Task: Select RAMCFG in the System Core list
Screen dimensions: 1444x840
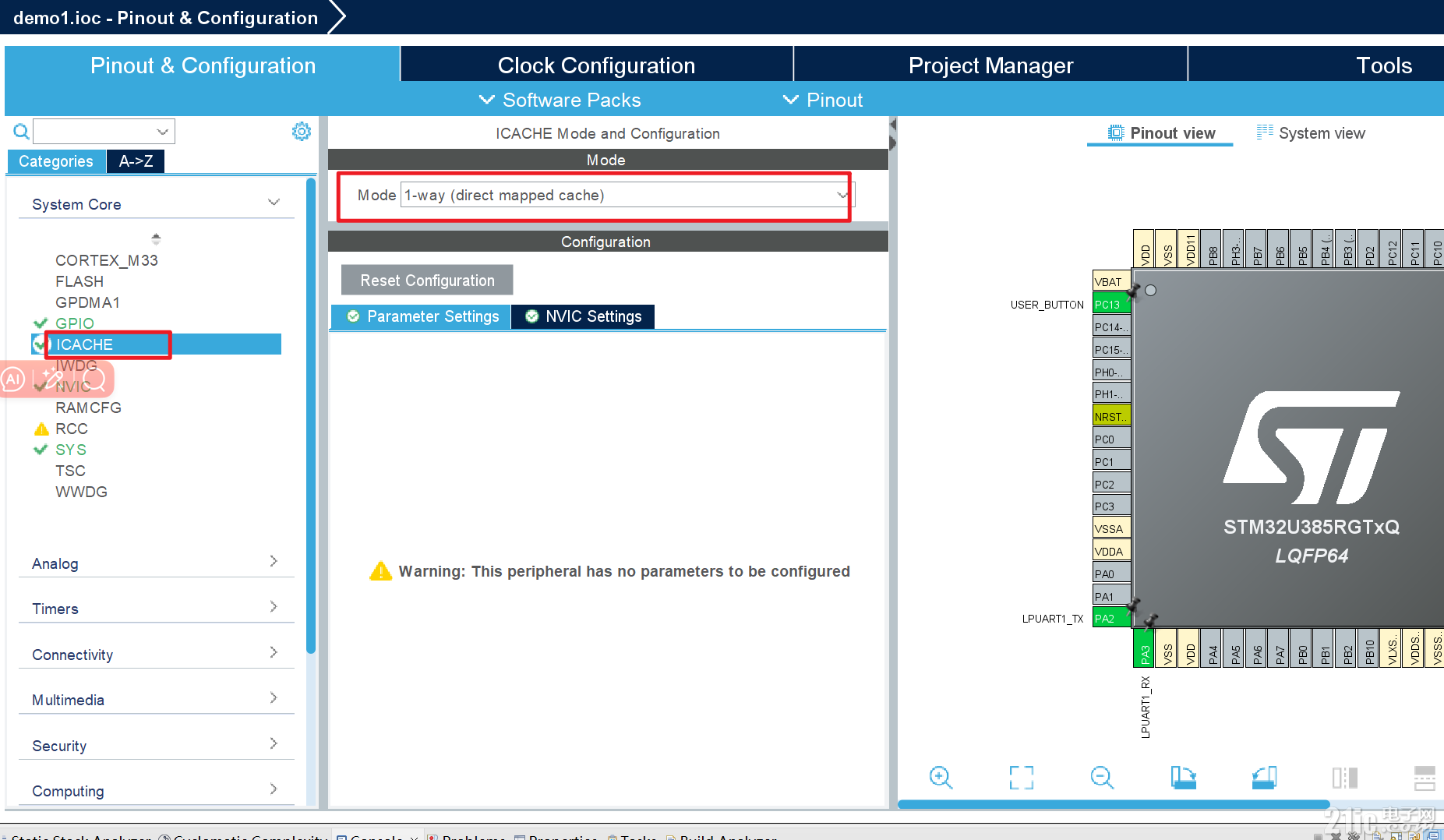Action: click(88, 408)
